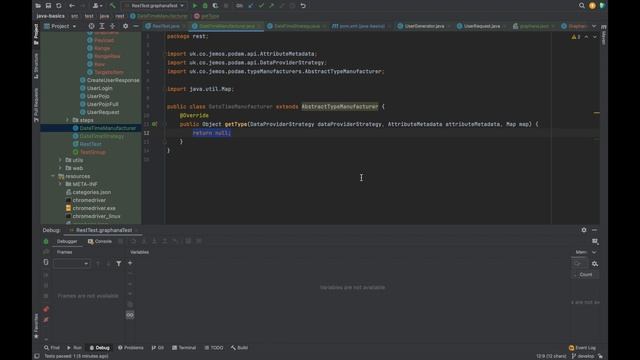This screenshot has width=640, height=360.
Task: Click the Open folder toolbar icon
Action: point(38,6)
